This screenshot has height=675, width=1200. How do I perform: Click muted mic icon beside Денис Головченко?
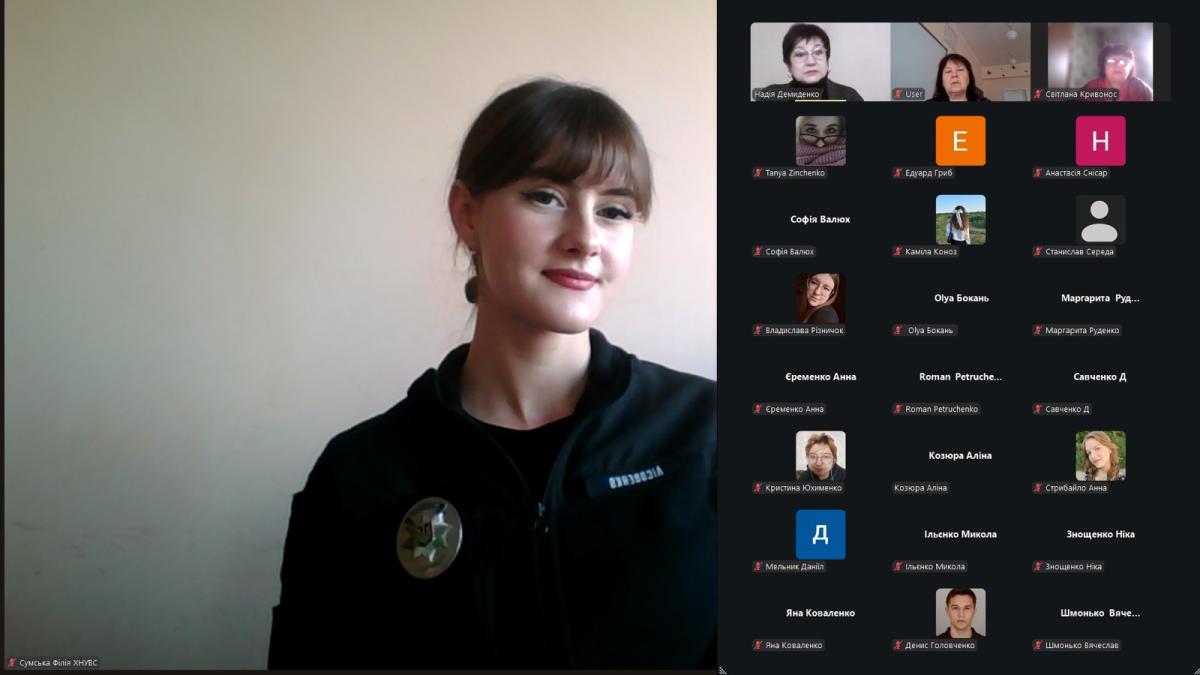[898, 645]
